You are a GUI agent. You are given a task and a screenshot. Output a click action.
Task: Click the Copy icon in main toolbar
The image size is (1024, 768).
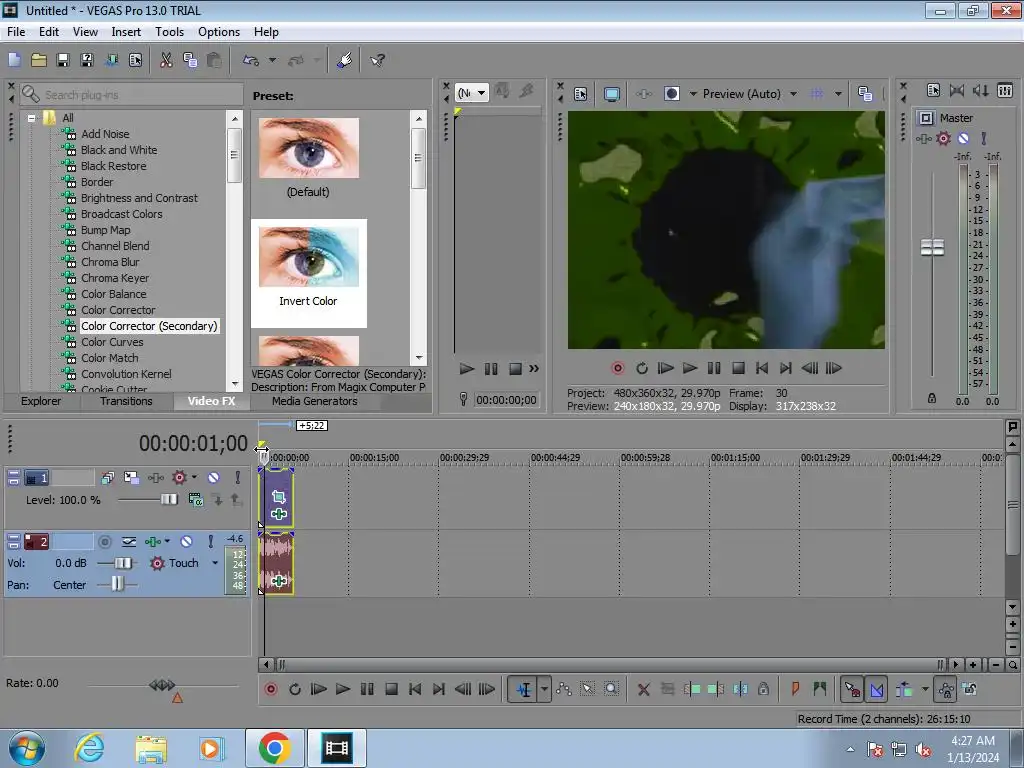pyautogui.click(x=190, y=60)
